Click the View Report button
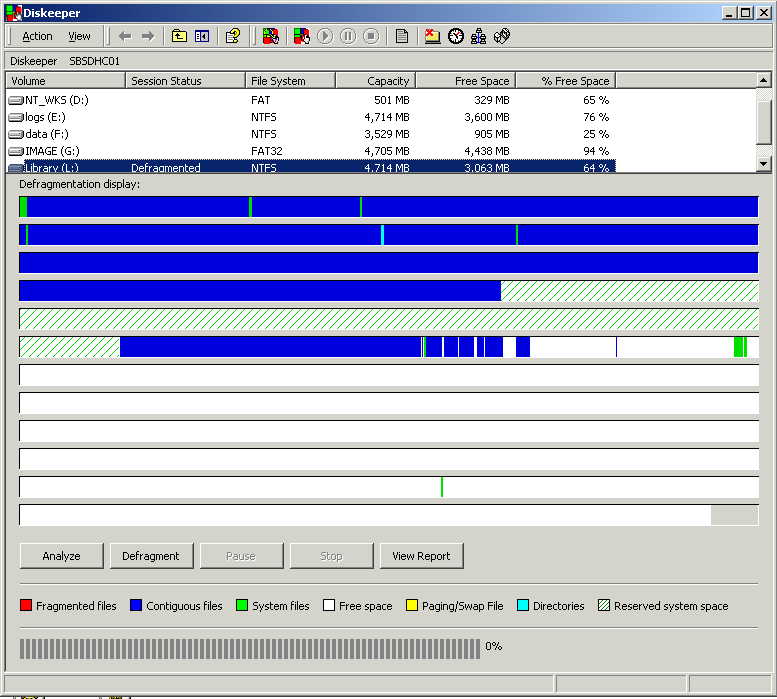777x699 pixels. (x=421, y=556)
